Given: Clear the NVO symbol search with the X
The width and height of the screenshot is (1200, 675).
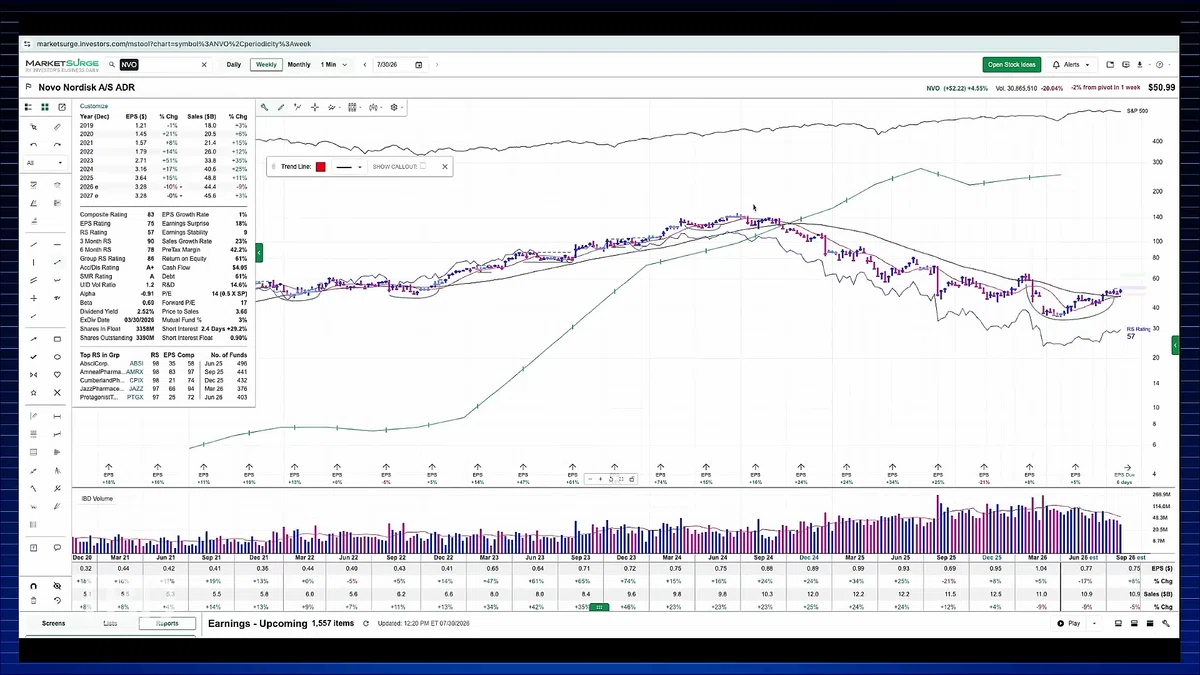Looking at the screenshot, I should [x=205, y=64].
